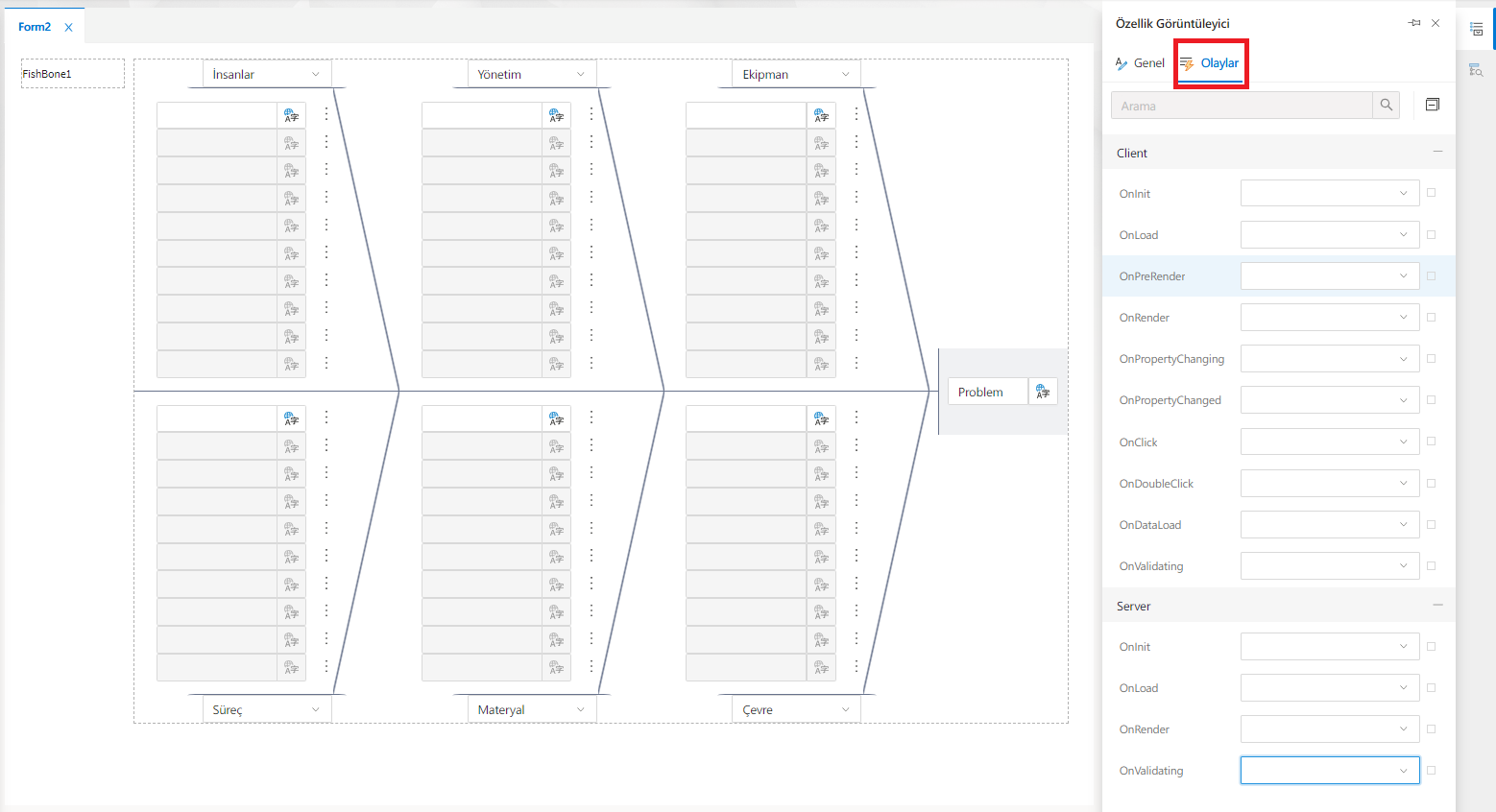This screenshot has width=1496, height=812.
Task: Open the Yönetim category dropdown
Action: pyautogui.click(x=532, y=74)
